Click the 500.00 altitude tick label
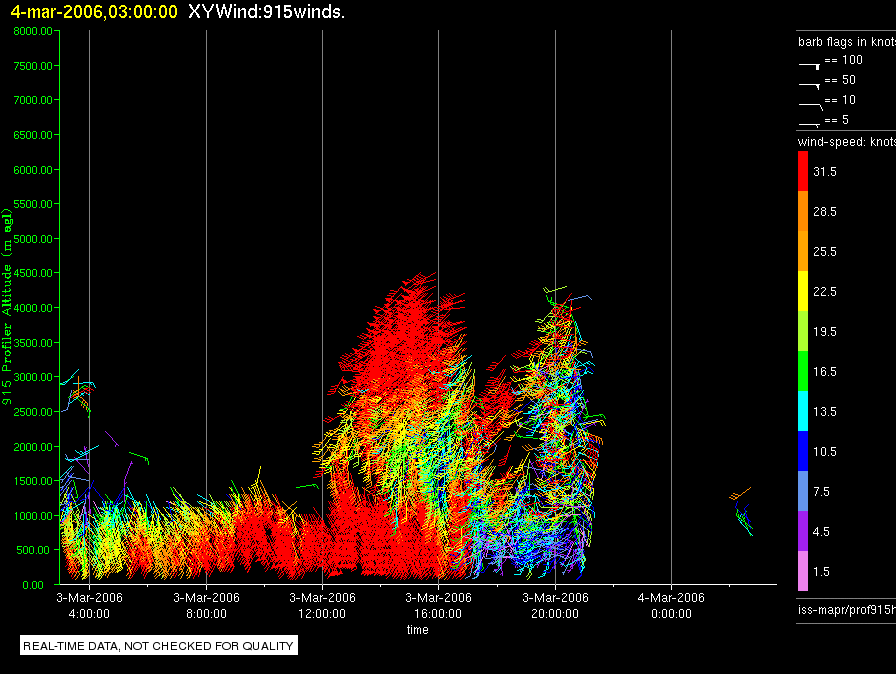Image resolution: width=896 pixels, height=674 pixels. coord(33,550)
